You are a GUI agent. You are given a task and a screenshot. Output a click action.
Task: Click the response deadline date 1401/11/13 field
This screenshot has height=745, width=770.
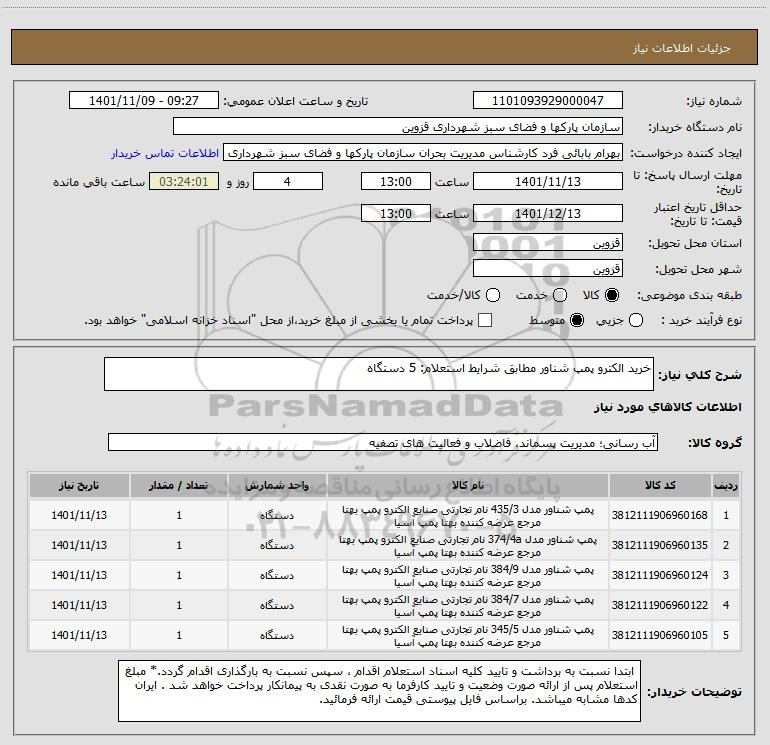coord(548,181)
